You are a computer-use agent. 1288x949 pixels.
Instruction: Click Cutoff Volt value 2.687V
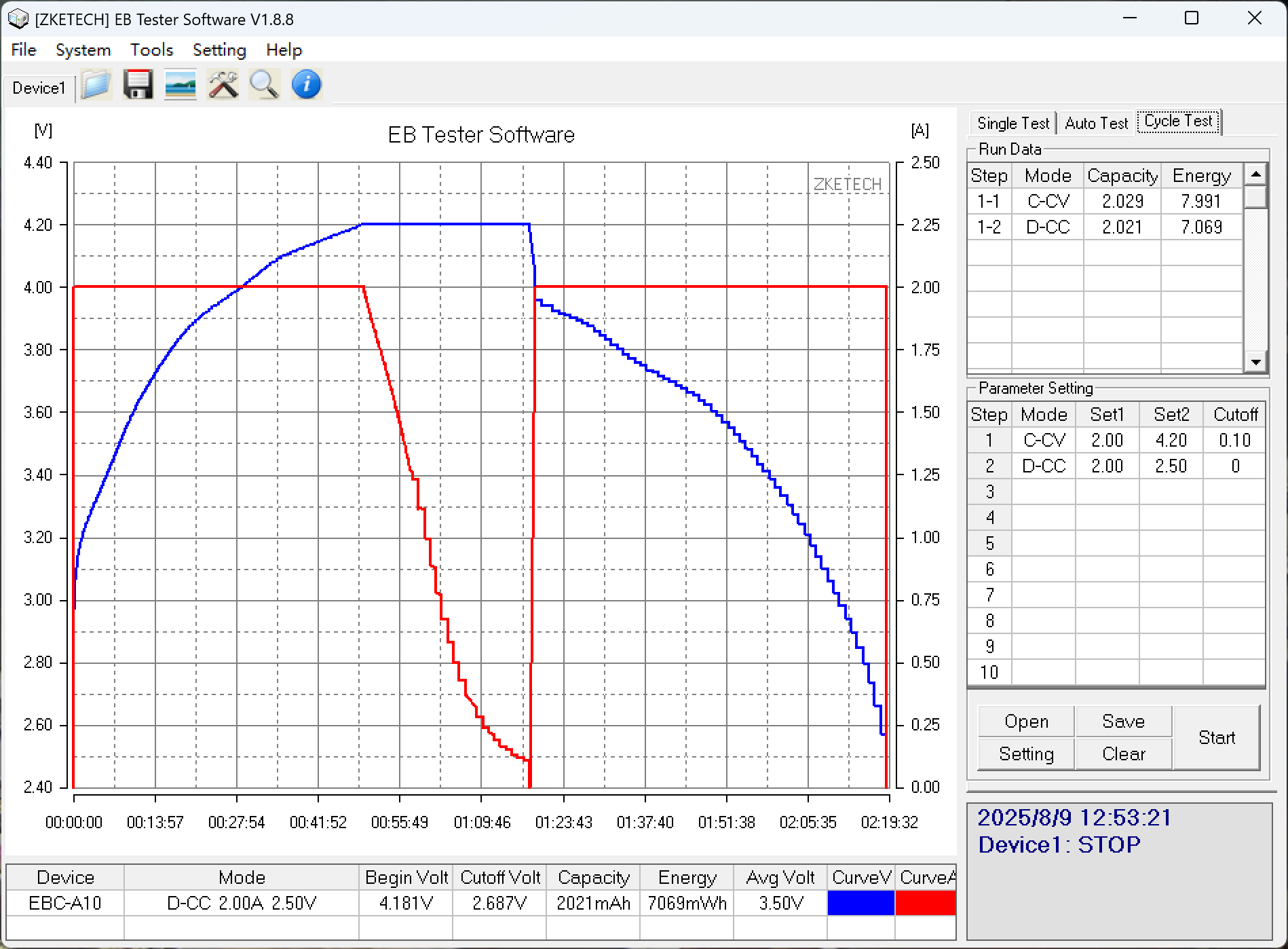(499, 904)
